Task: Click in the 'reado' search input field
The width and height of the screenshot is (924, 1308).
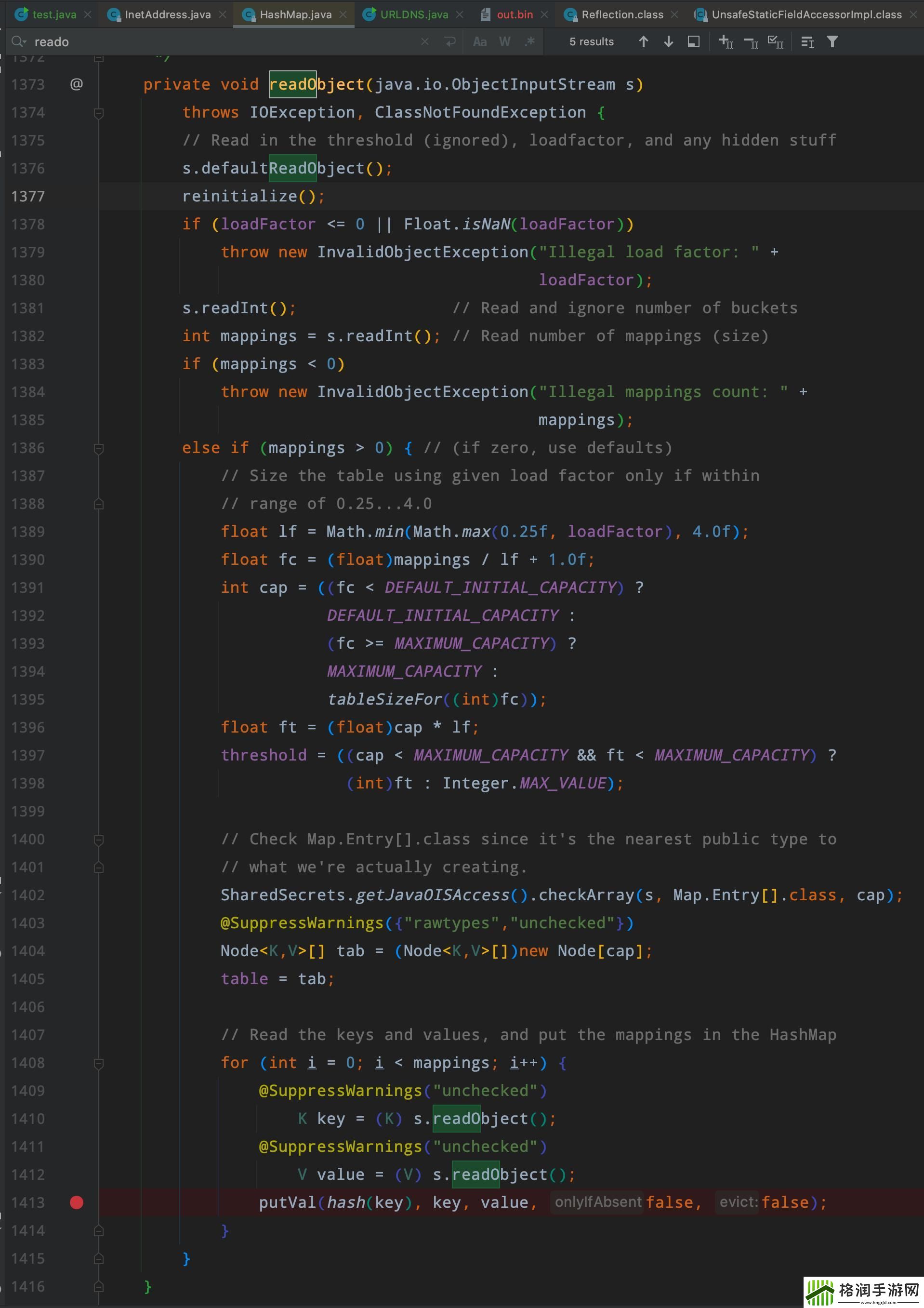Action: point(228,41)
